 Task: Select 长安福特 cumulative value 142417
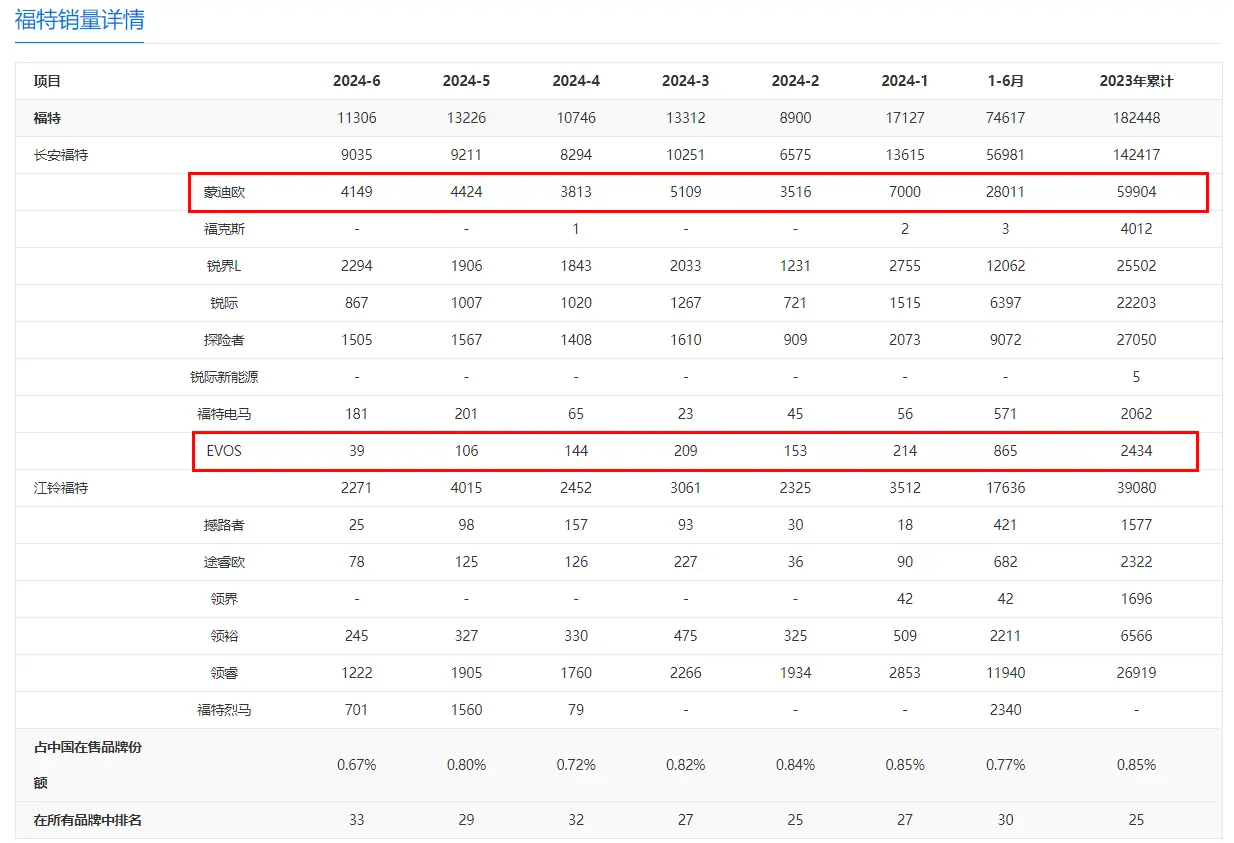[1136, 155]
